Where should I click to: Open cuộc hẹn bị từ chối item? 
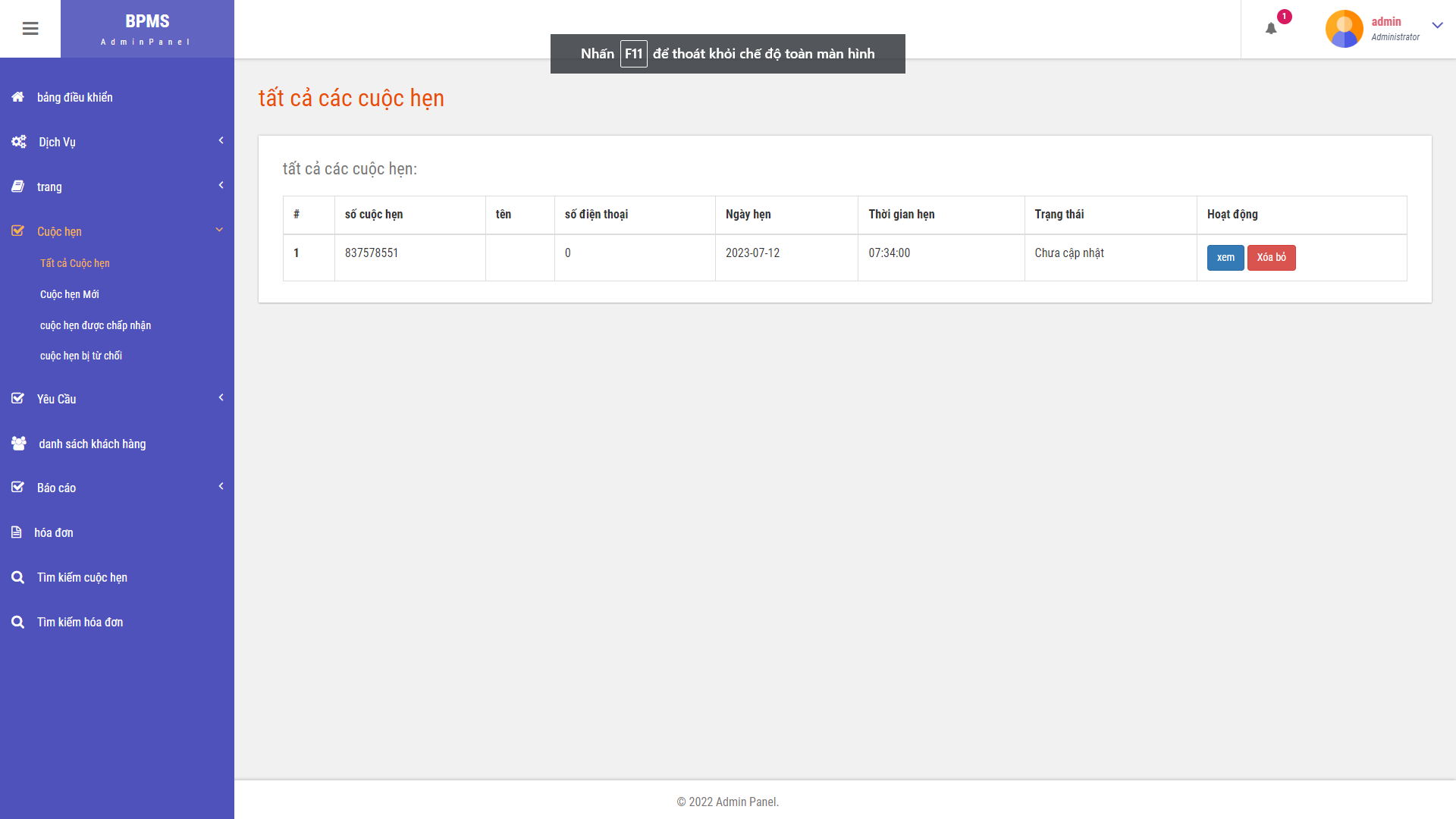point(81,356)
